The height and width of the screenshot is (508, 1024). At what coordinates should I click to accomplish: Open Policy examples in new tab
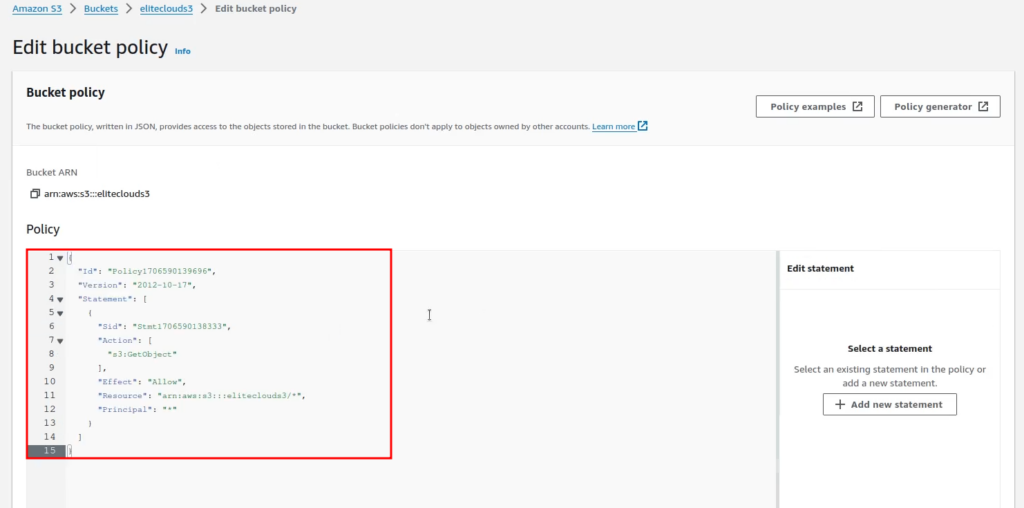815,106
